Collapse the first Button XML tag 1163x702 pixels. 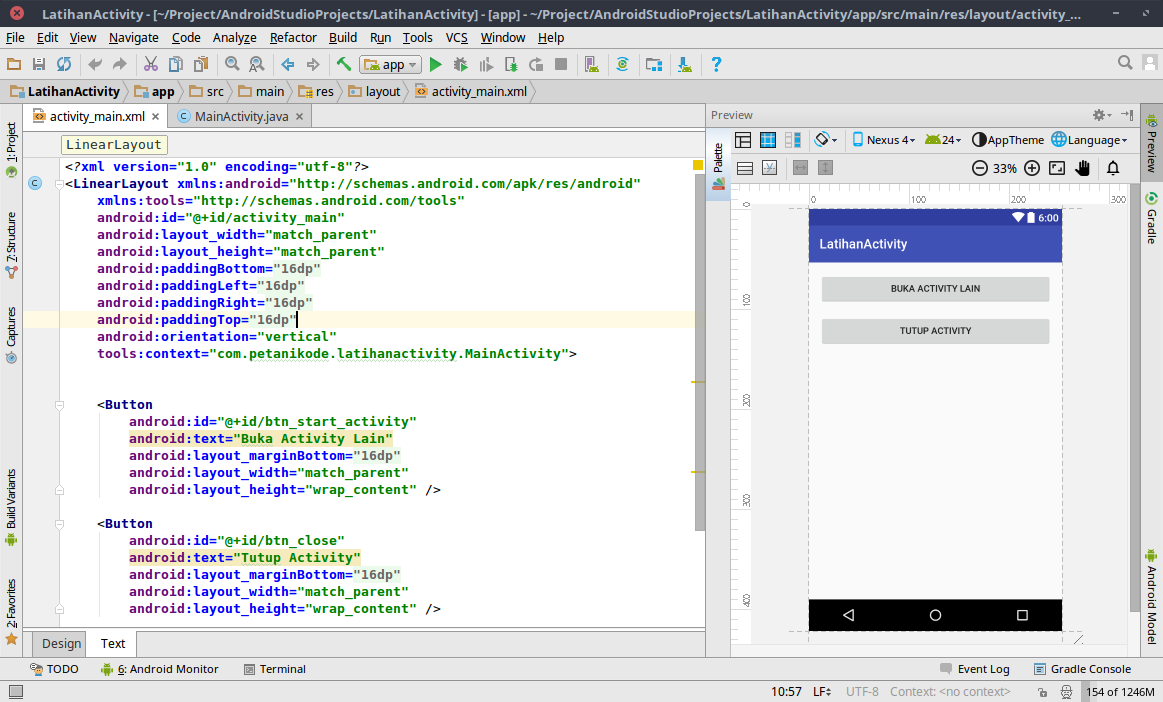tap(60, 405)
